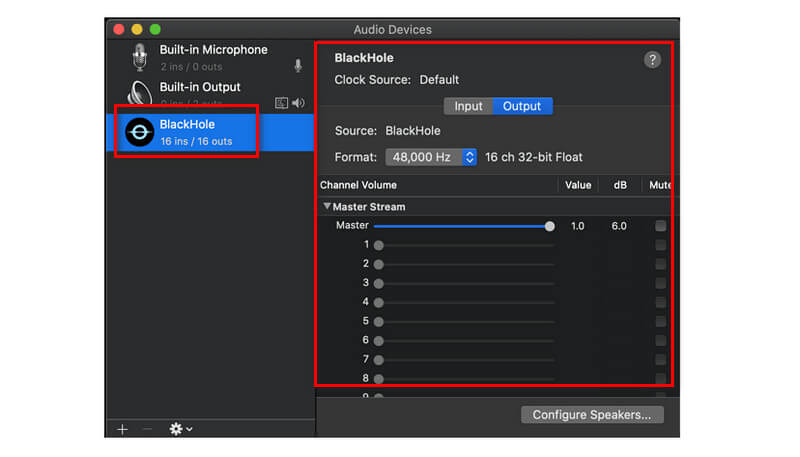The height and width of the screenshot is (457, 800).
Task: Click the Configure Speakers button
Action: pyautogui.click(x=592, y=414)
